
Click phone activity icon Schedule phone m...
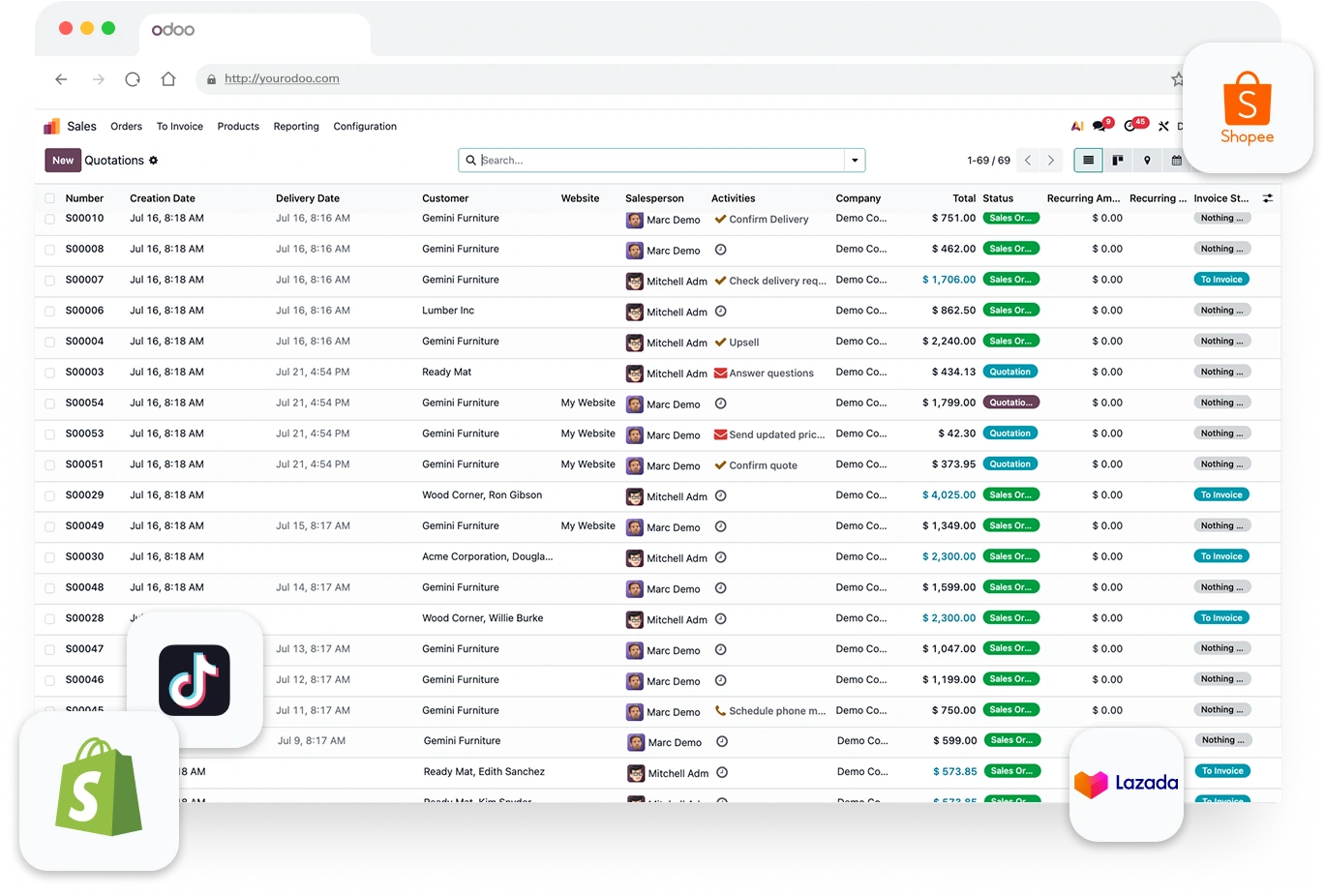pos(720,710)
